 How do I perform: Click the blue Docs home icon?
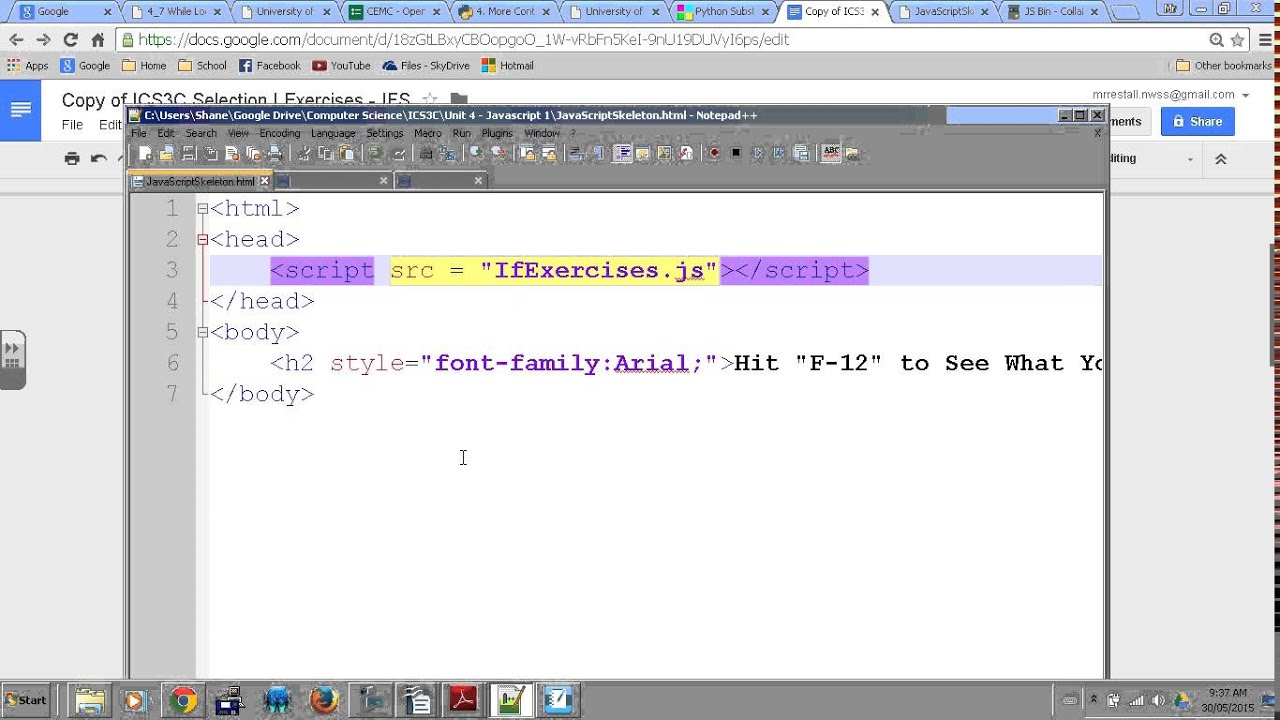[x=20, y=110]
